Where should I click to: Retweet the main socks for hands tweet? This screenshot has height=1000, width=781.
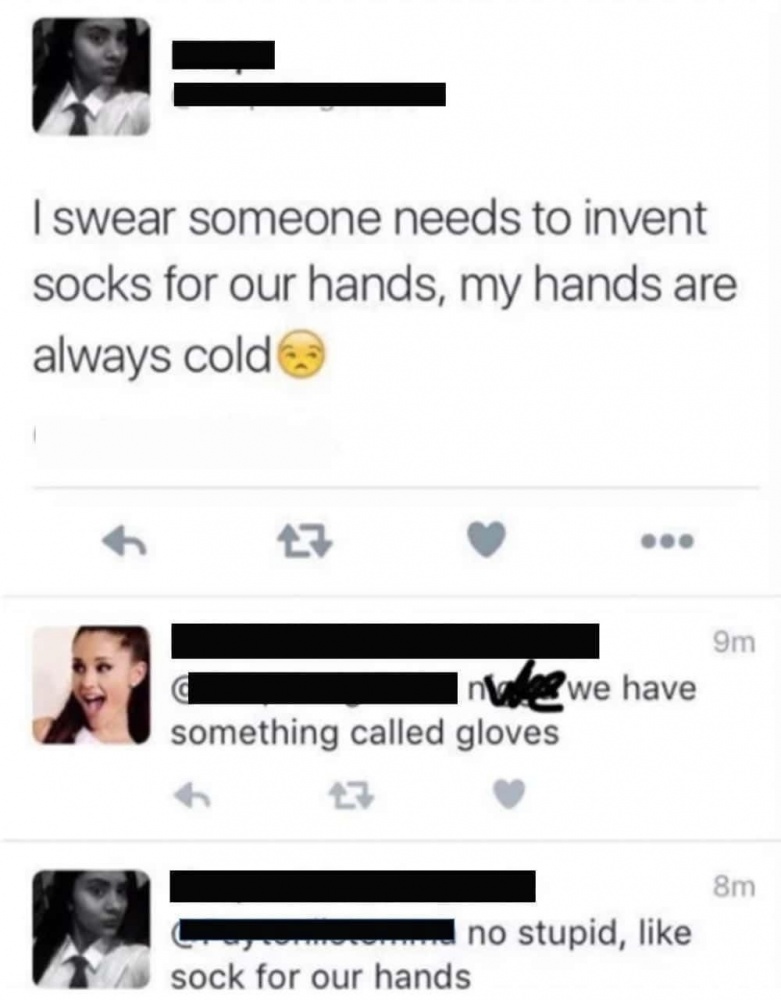click(305, 542)
